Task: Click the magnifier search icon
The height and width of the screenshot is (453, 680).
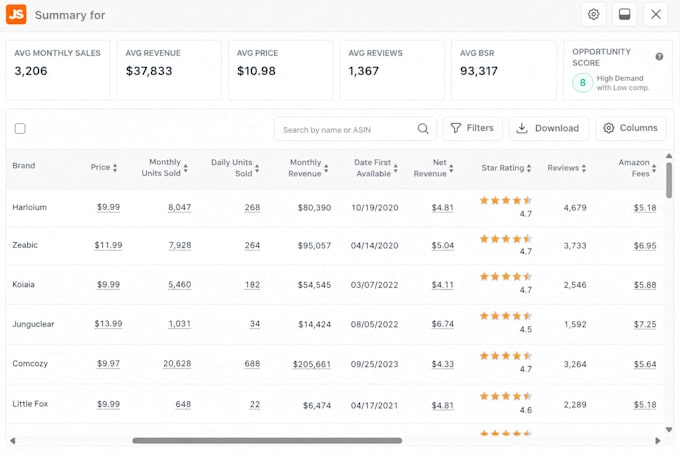Action: (x=423, y=129)
